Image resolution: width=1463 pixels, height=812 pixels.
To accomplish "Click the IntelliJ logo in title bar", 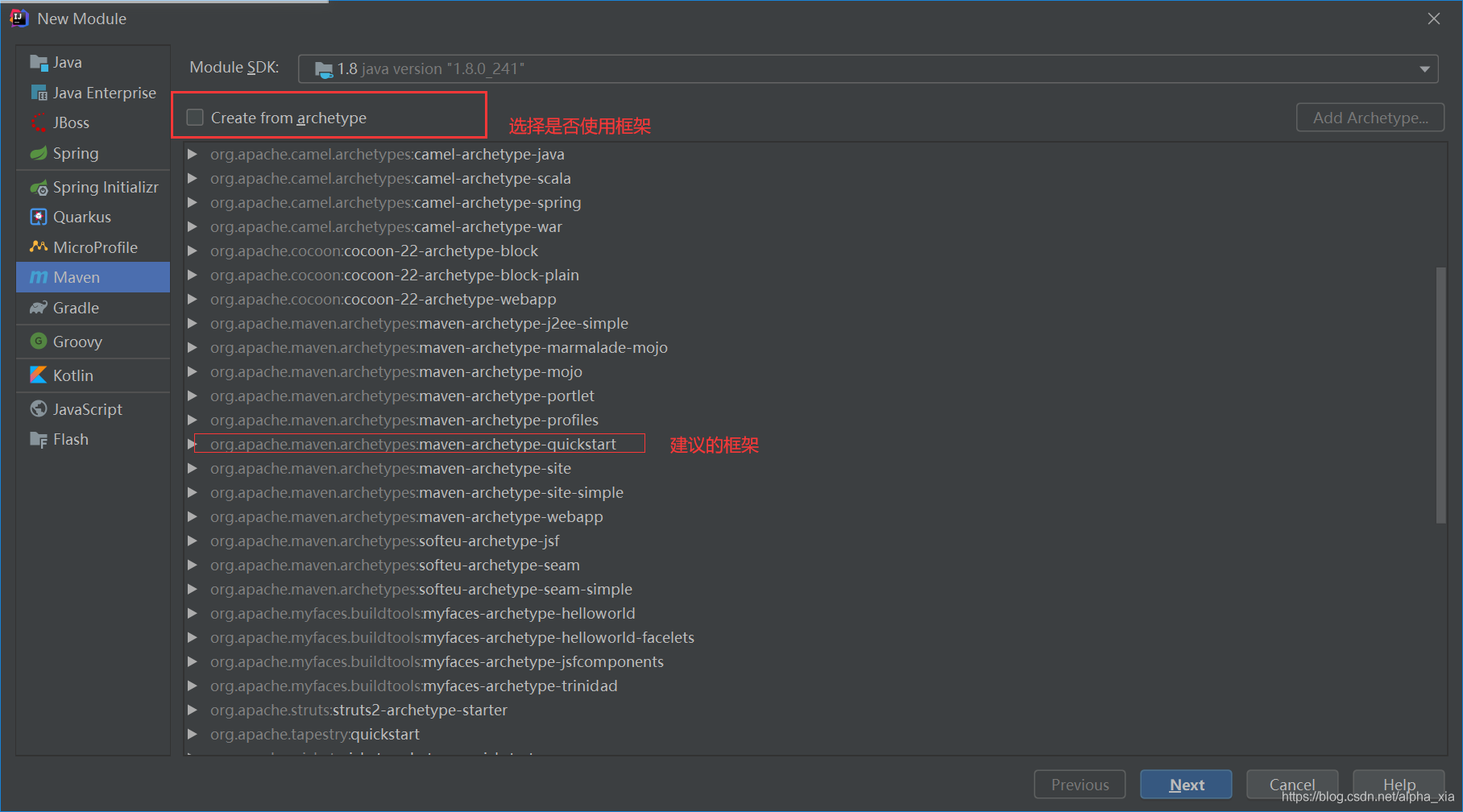I will point(19,18).
